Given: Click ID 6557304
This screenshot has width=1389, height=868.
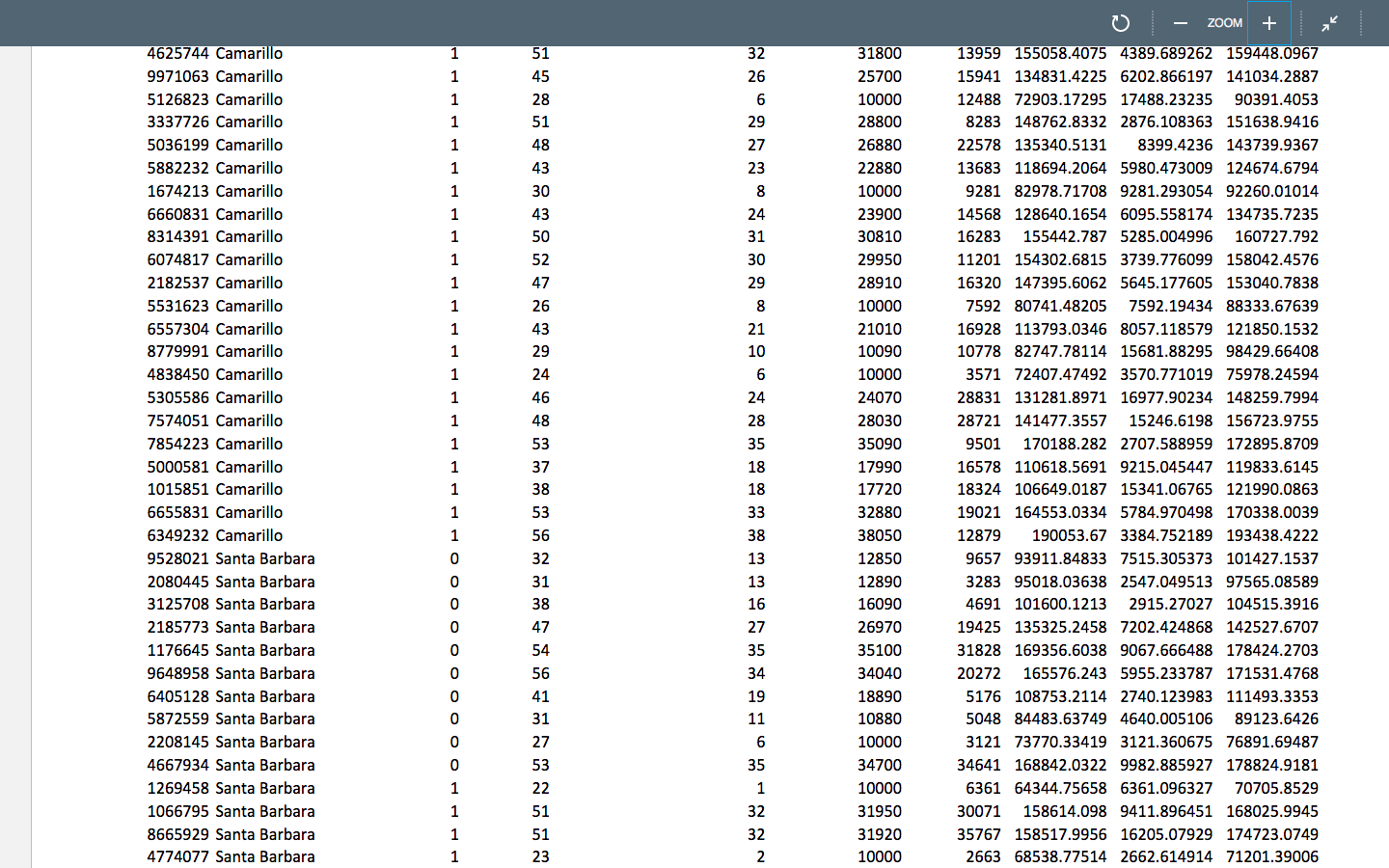Looking at the screenshot, I should 177,329.
